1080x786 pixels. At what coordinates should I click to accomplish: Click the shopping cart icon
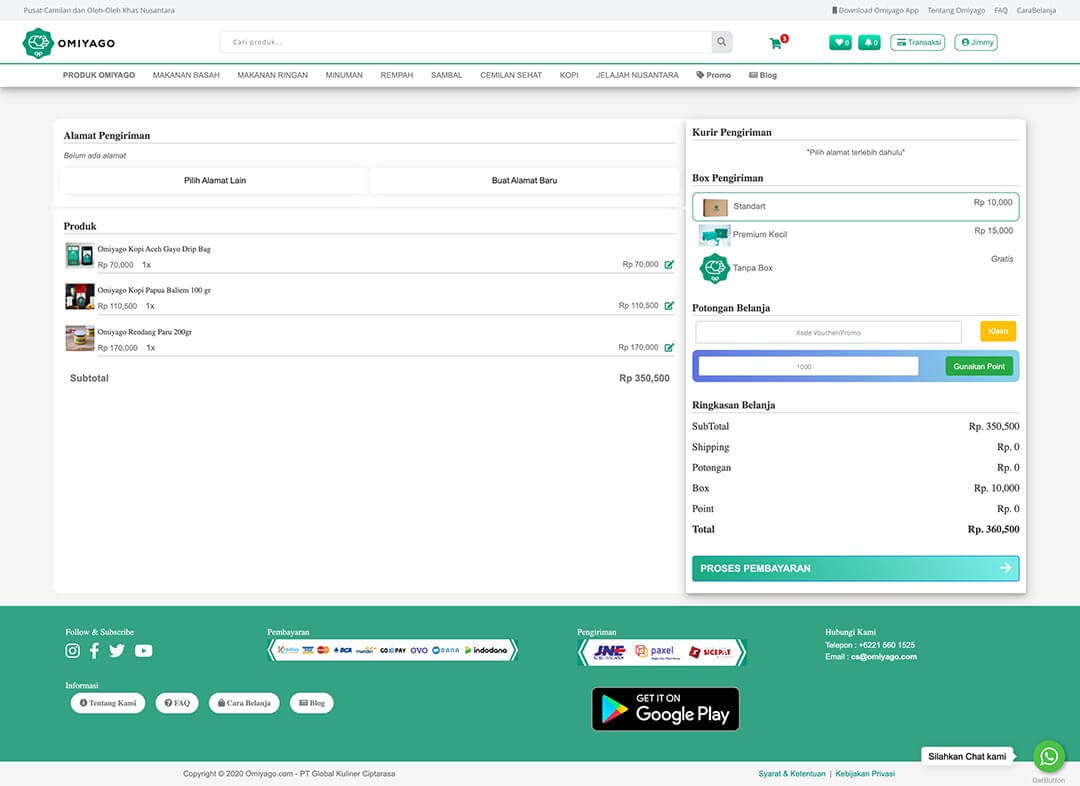click(776, 43)
